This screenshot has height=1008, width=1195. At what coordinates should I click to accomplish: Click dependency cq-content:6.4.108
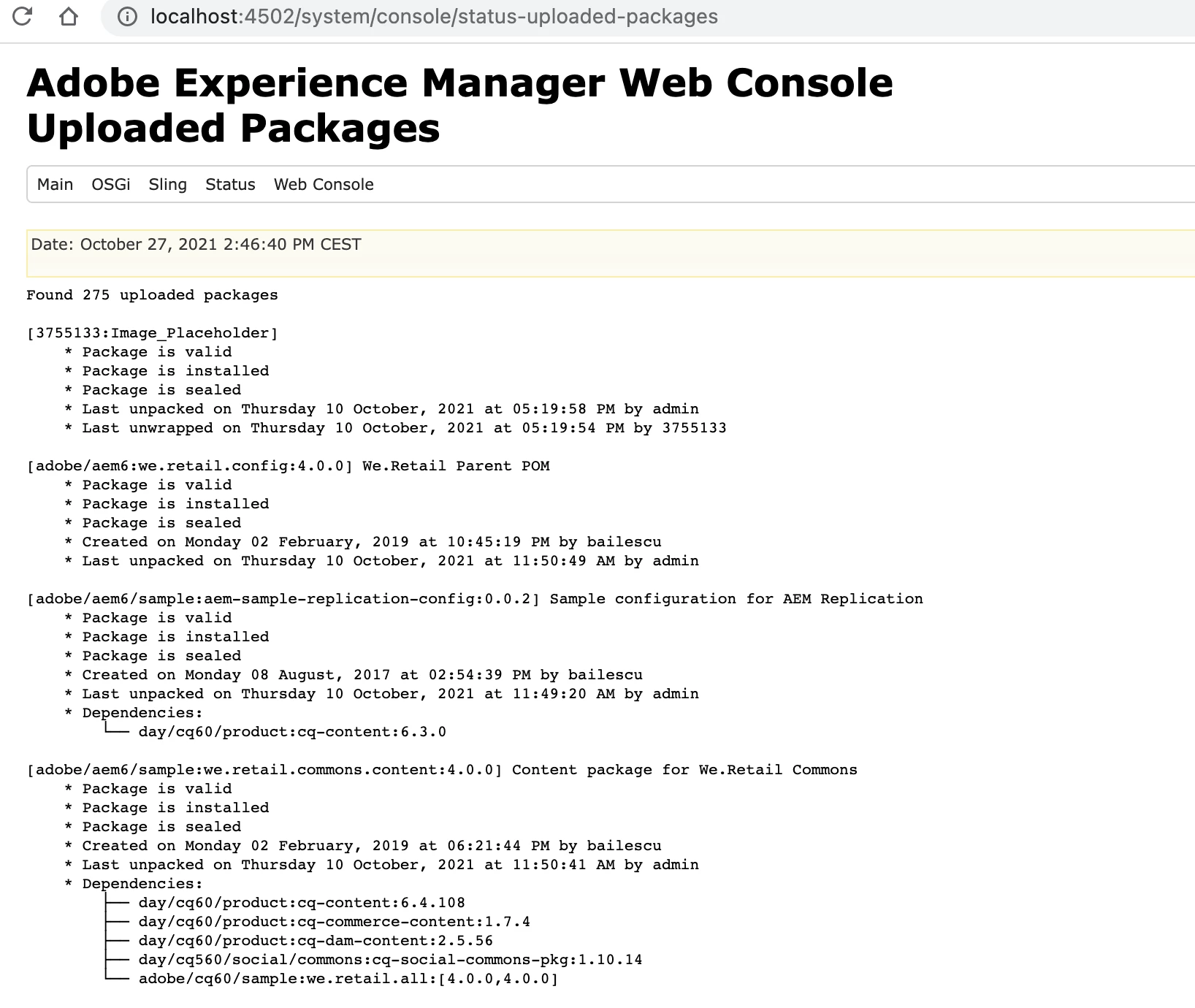[302, 903]
